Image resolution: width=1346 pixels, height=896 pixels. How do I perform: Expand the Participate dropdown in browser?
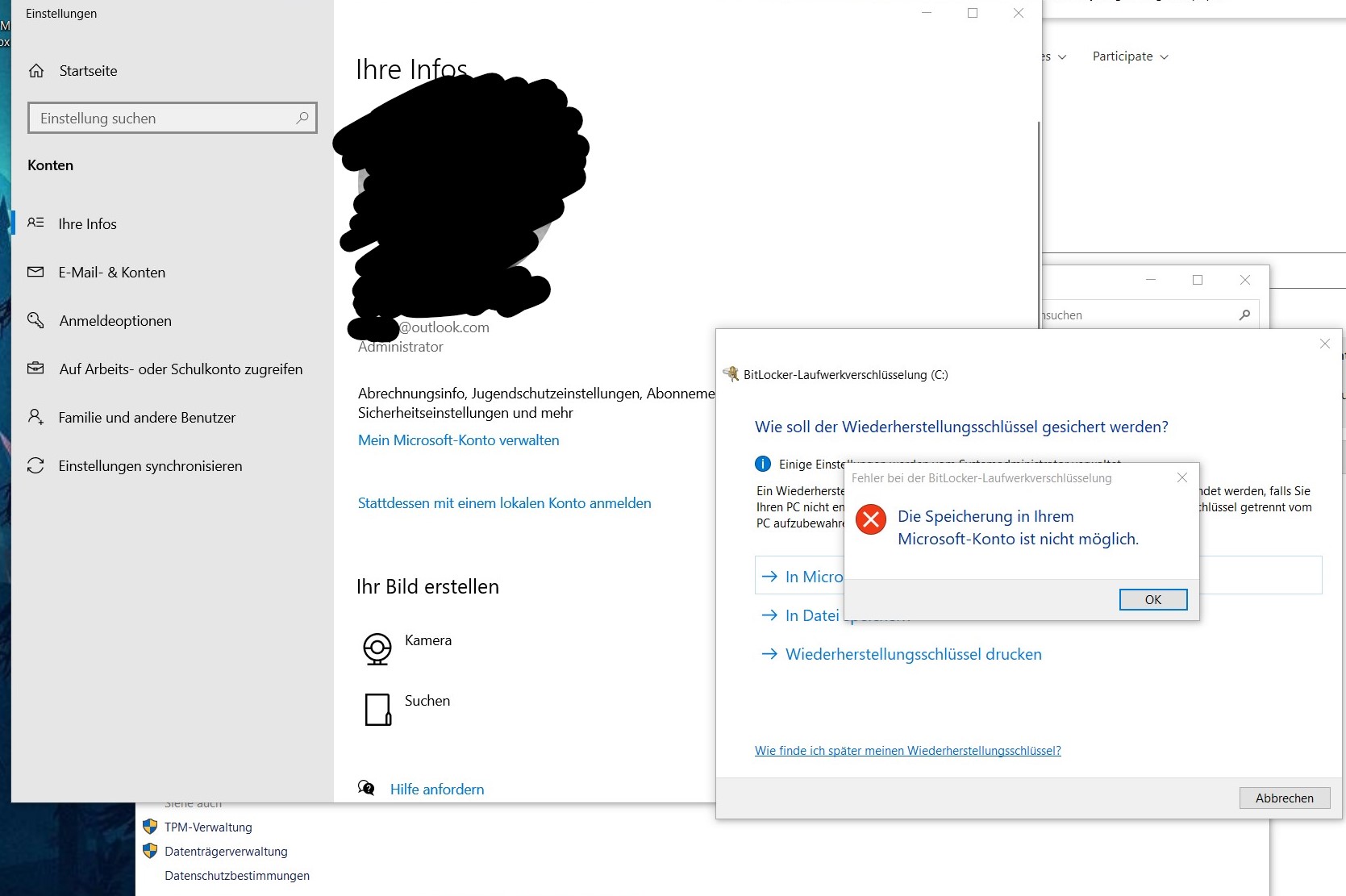(x=1131, y=56)
